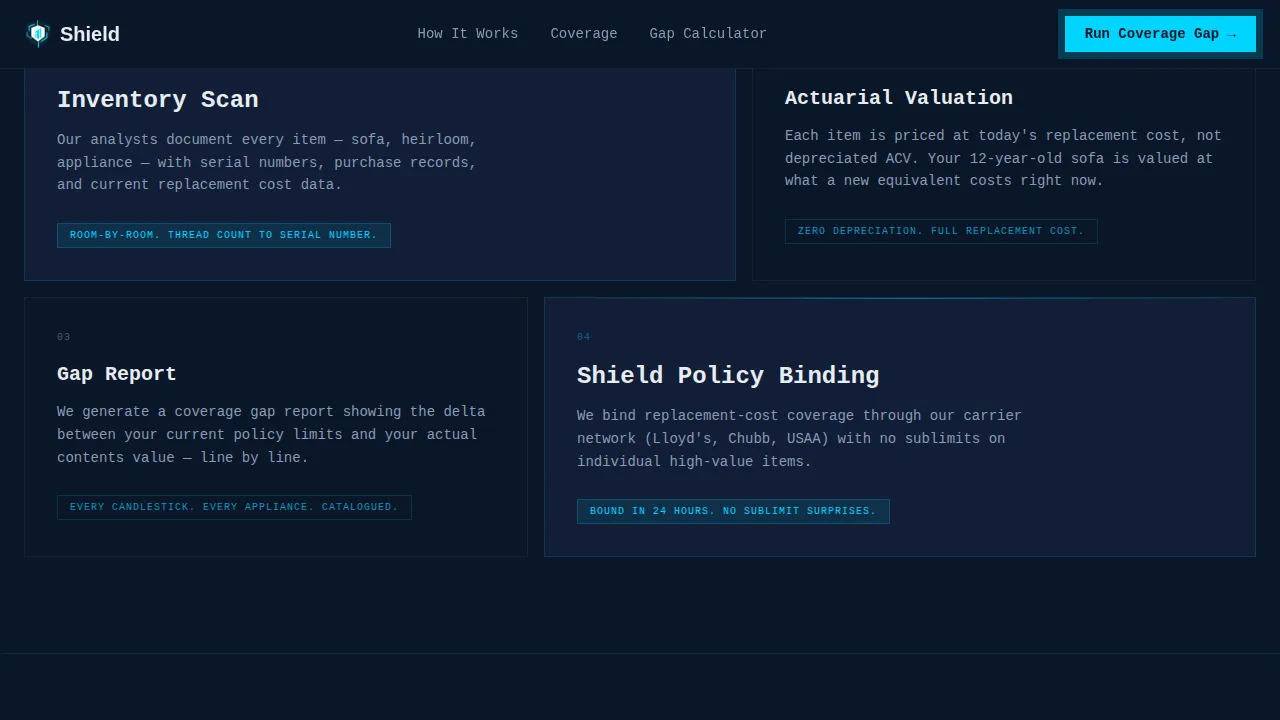This screenshot has height=720, width=1280.
Task: Click the Shield brand name
Action: pyautogui.click(x=90, y=34)
